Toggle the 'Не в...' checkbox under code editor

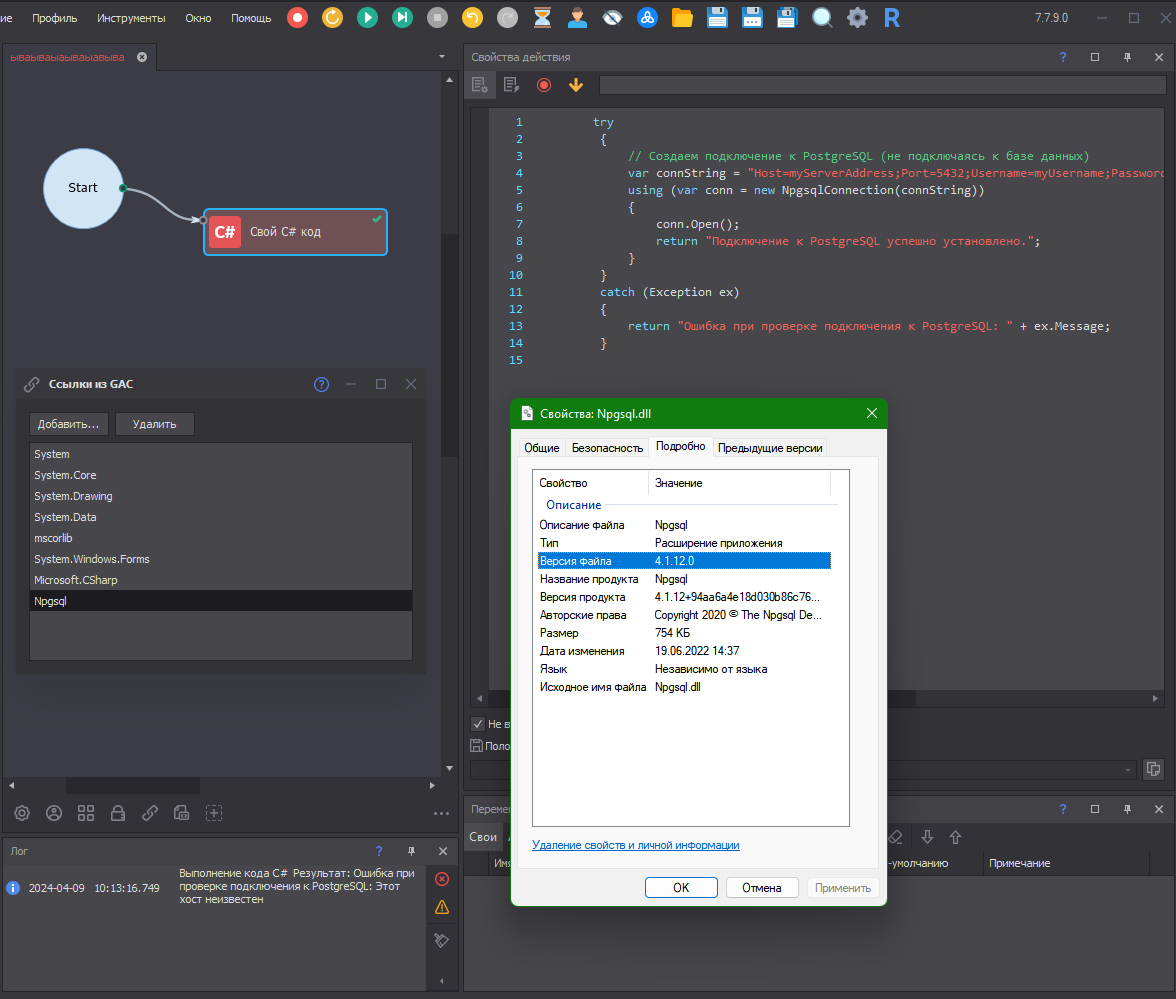478,723
